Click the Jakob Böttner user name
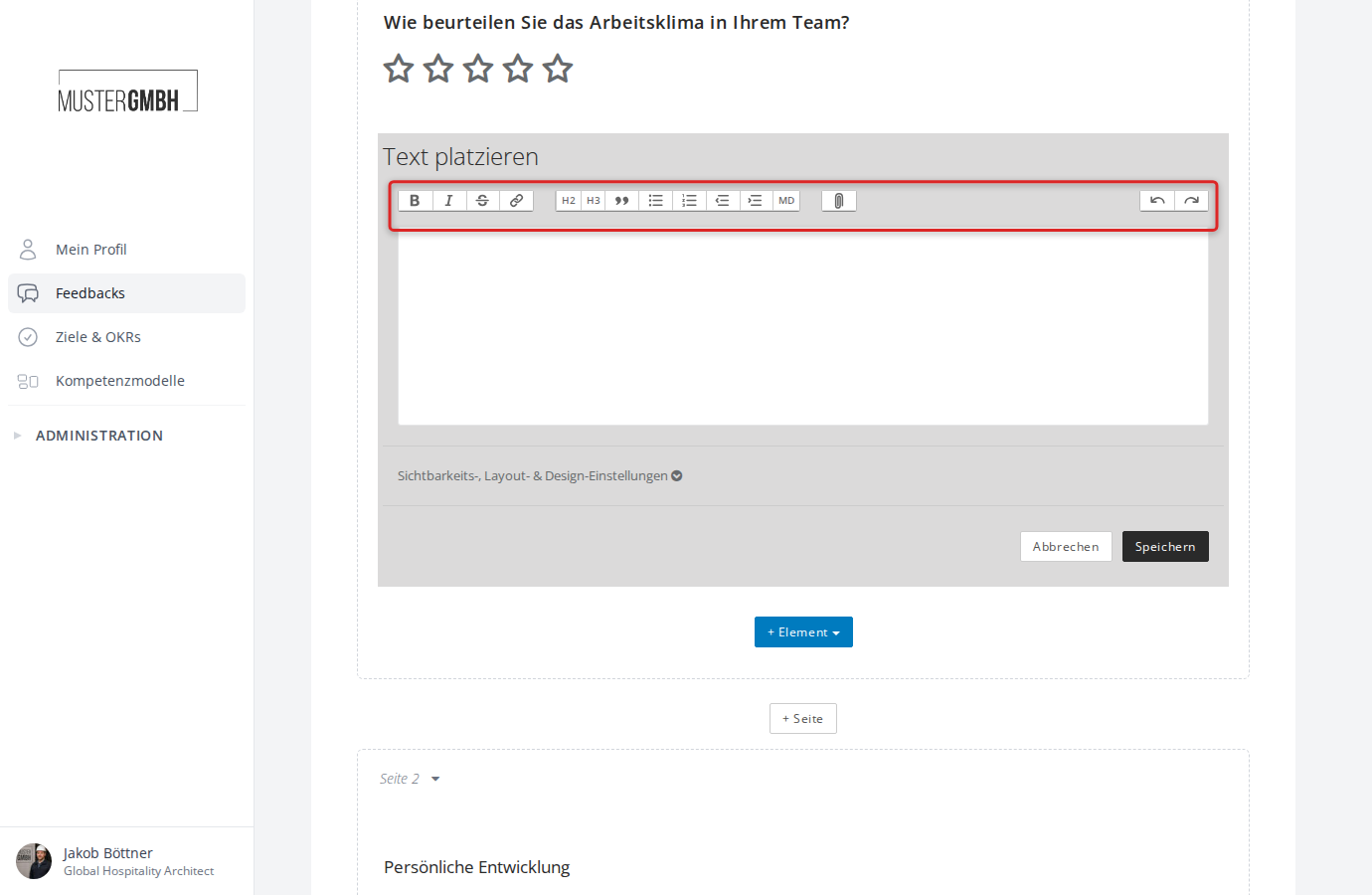This screenshot has width=1372, height=895. tap(108, 853)
